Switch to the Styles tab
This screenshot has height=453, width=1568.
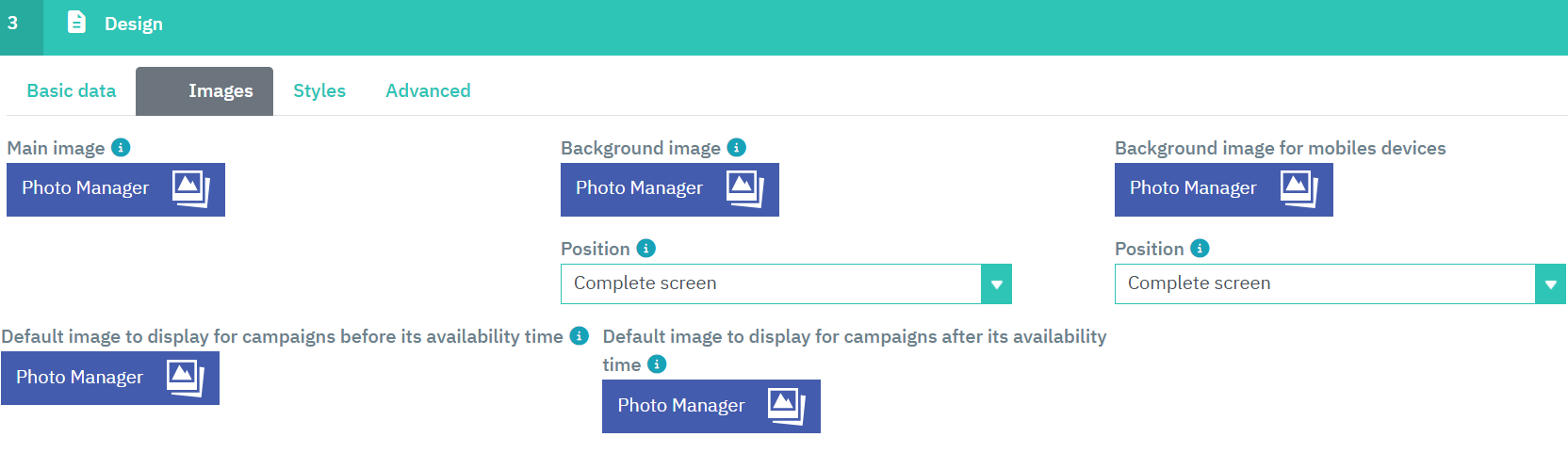point(319,91)
